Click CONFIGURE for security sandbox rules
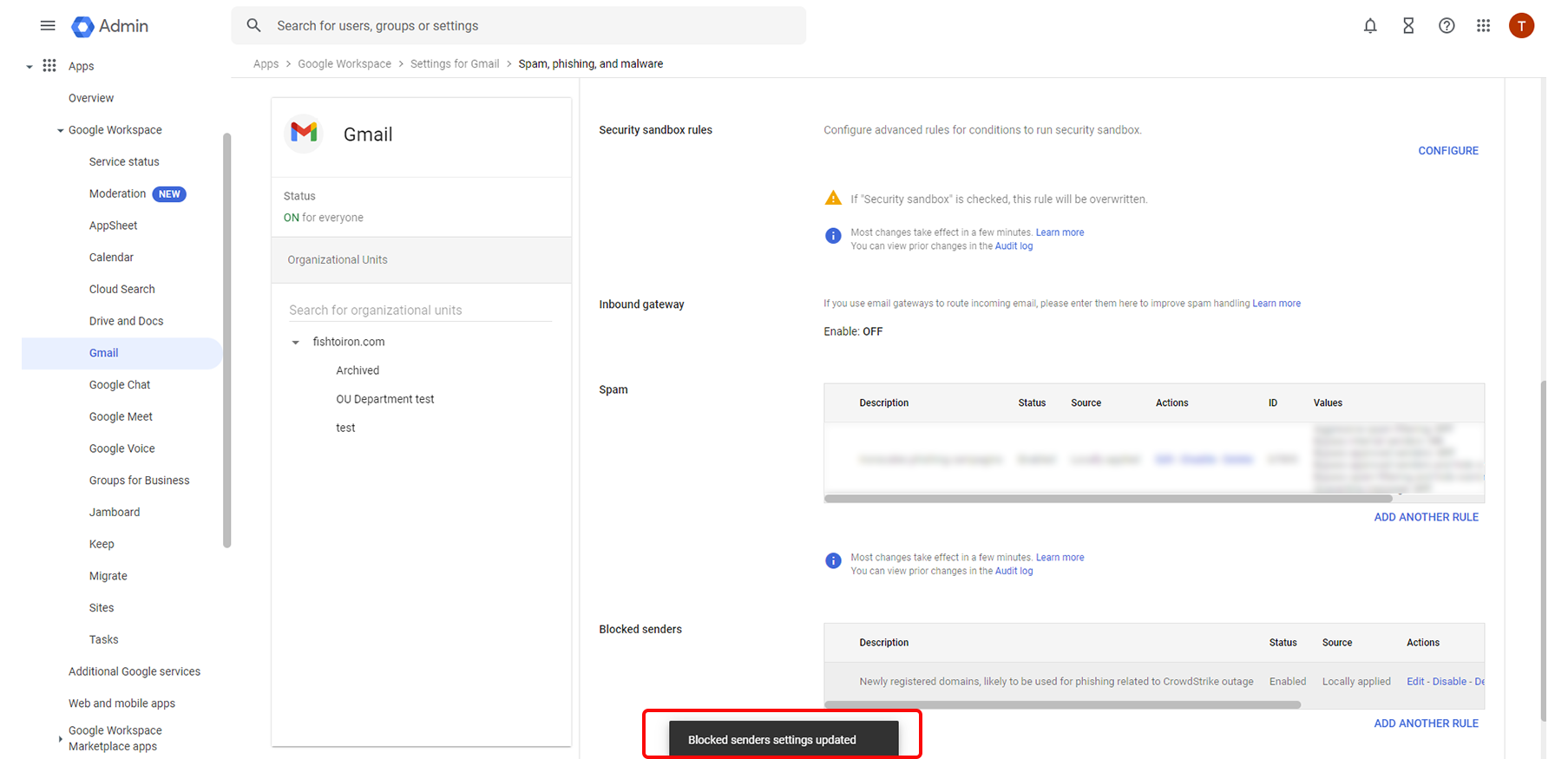This screenshot has width=1568, height=759. tap(1447, 151)
